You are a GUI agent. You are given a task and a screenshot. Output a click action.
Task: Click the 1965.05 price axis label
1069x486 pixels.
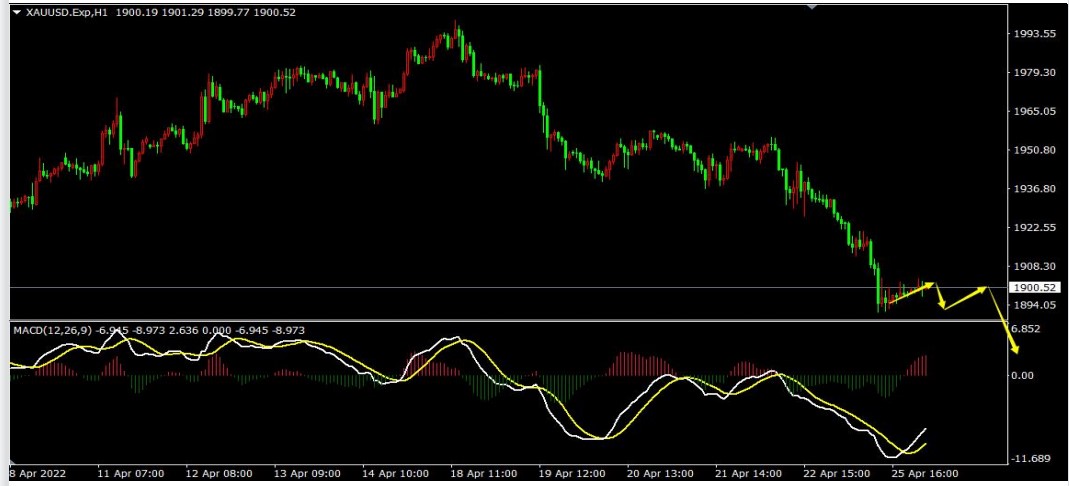[1036, 110]
